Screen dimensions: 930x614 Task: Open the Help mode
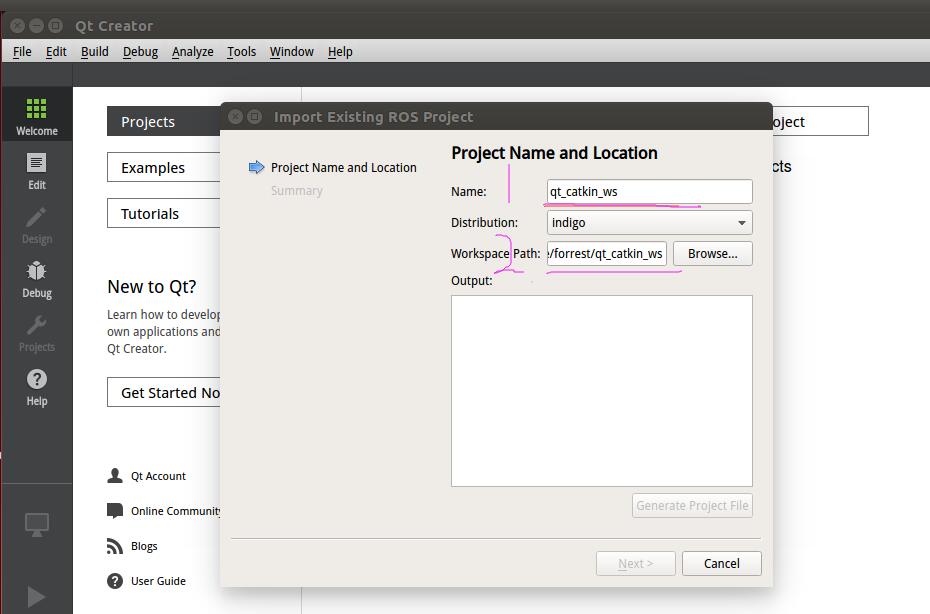click(x=36, y=387)
